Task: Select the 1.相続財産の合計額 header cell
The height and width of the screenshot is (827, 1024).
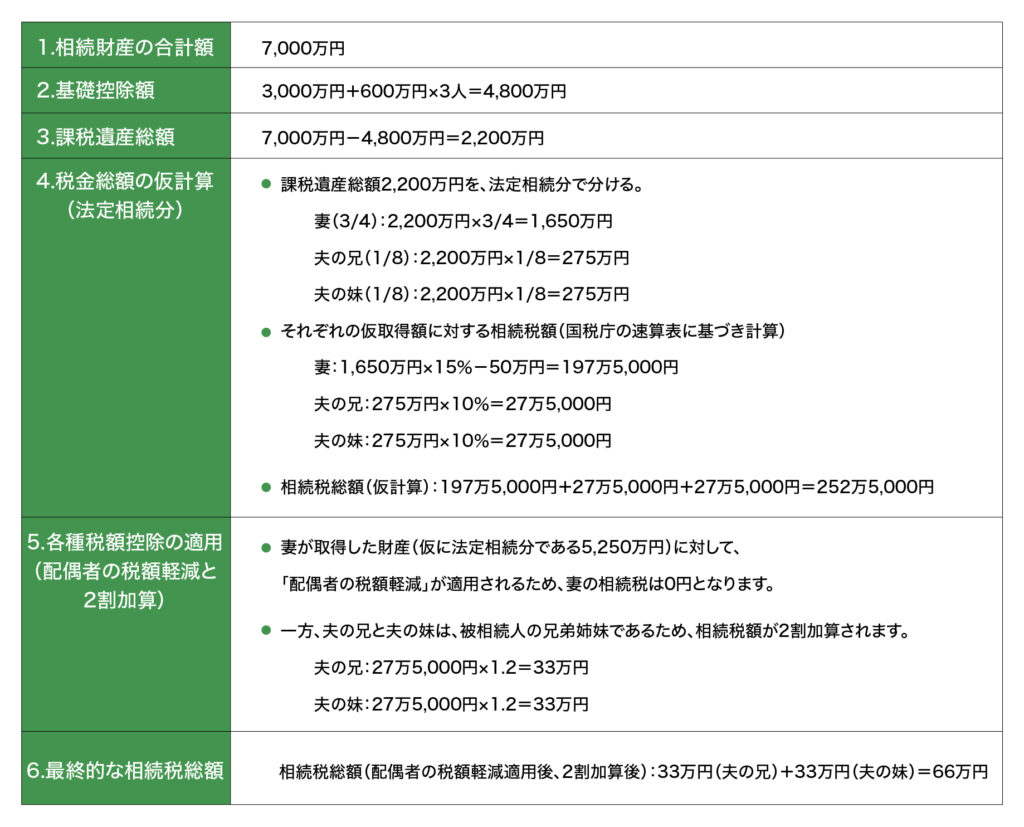Action: point(126,46)
